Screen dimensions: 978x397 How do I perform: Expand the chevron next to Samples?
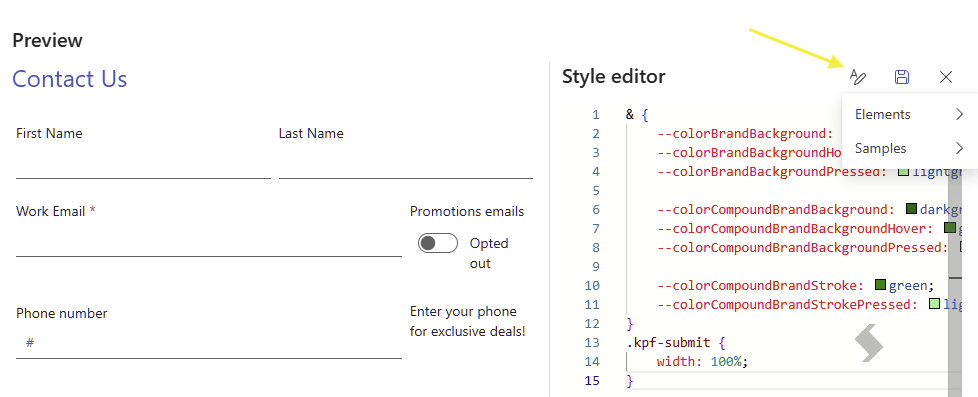coord(959,149)
